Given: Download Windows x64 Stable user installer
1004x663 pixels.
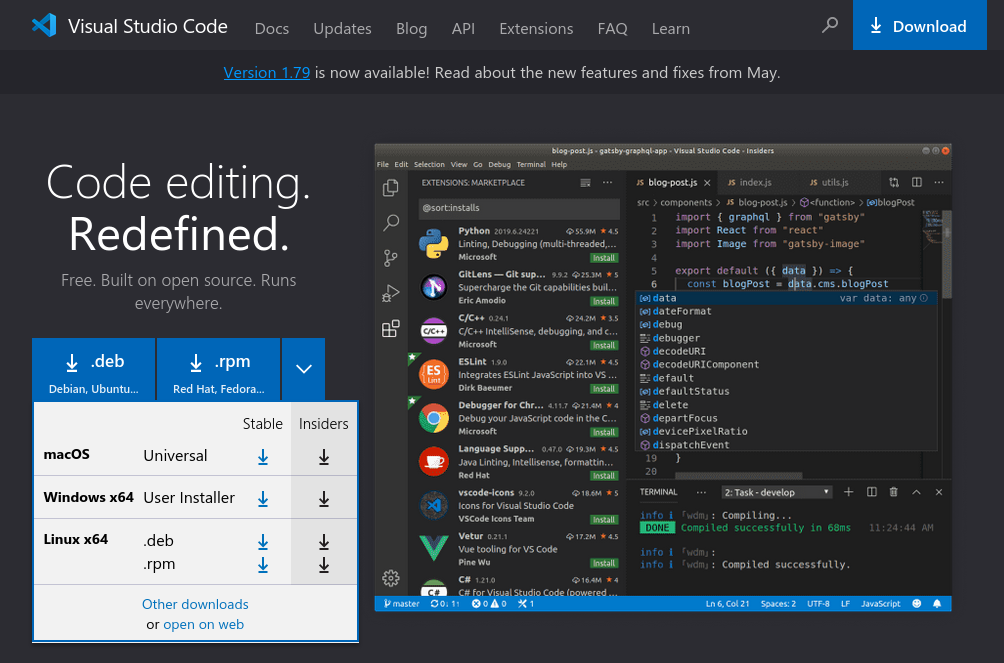Looking at the screenshot, I should (263, 498).
